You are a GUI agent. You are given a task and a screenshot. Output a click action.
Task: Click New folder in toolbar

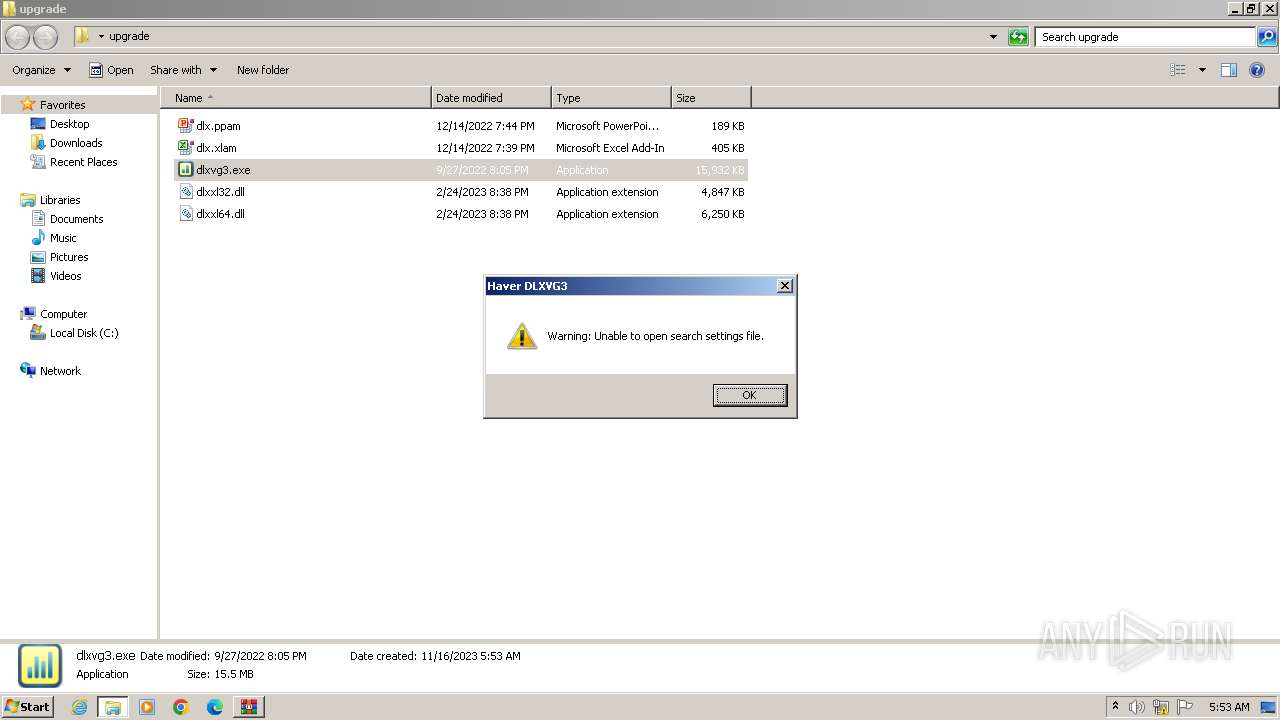click(x=263, y=70)
